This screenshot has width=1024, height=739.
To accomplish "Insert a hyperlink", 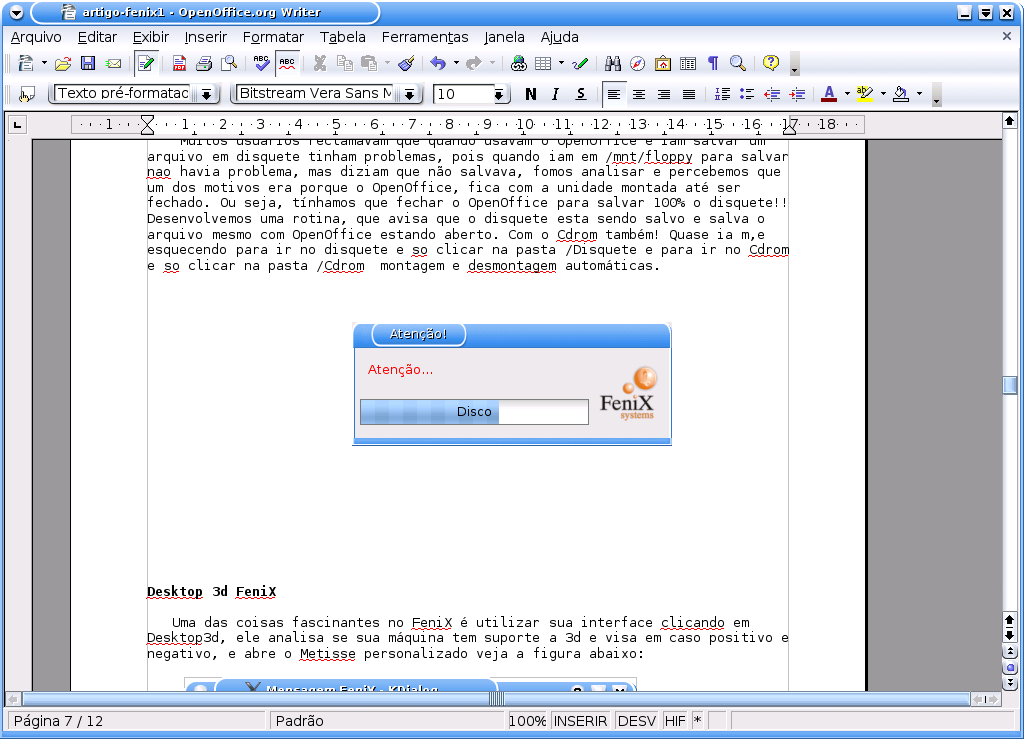I will 519,63.
